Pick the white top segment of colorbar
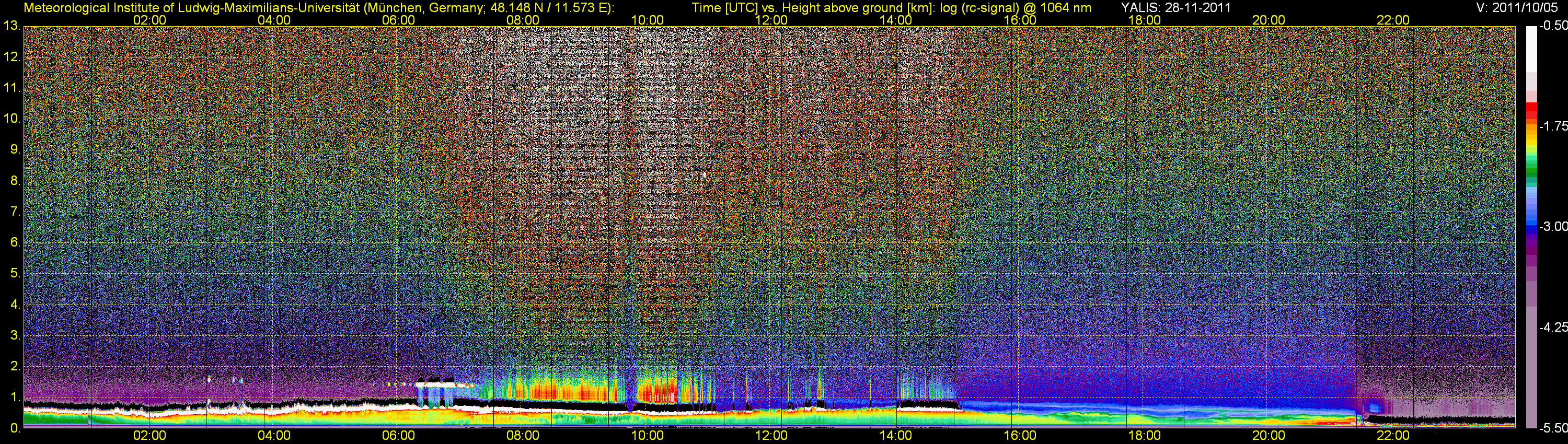The image size is (1568, 444). coord(1531,49)
